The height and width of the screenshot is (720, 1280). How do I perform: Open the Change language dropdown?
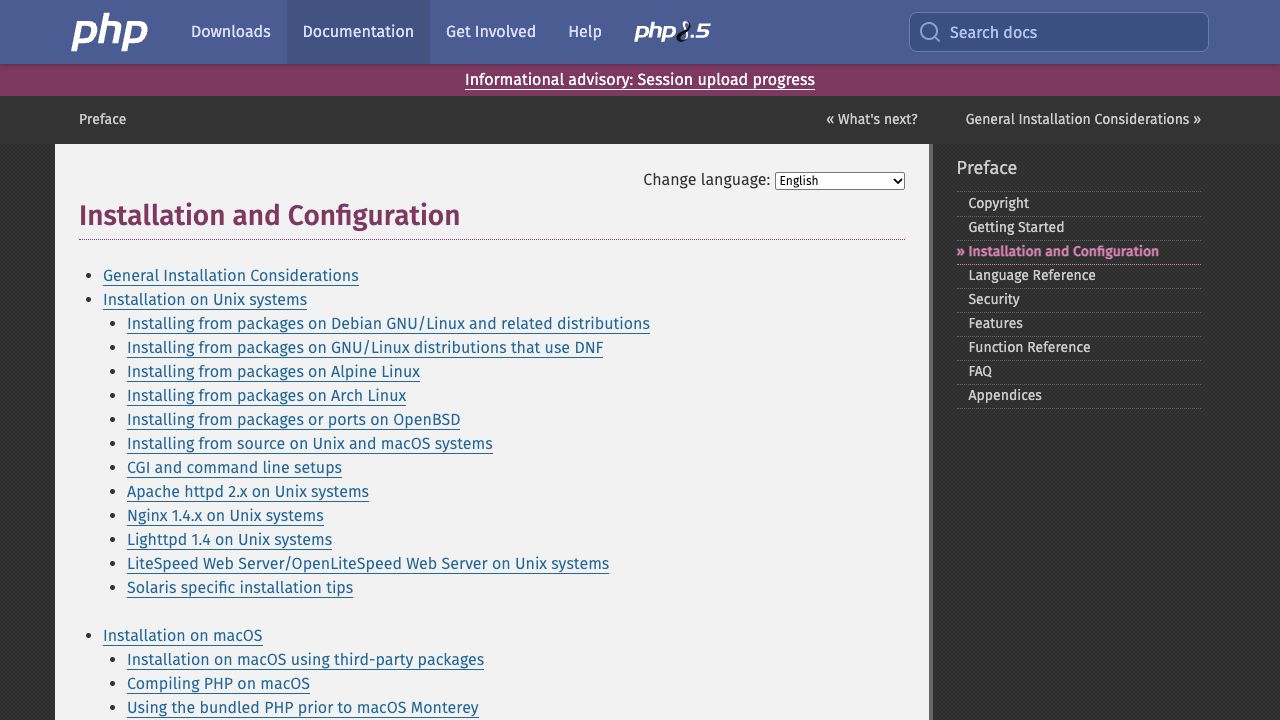click(x=840, y=181)
